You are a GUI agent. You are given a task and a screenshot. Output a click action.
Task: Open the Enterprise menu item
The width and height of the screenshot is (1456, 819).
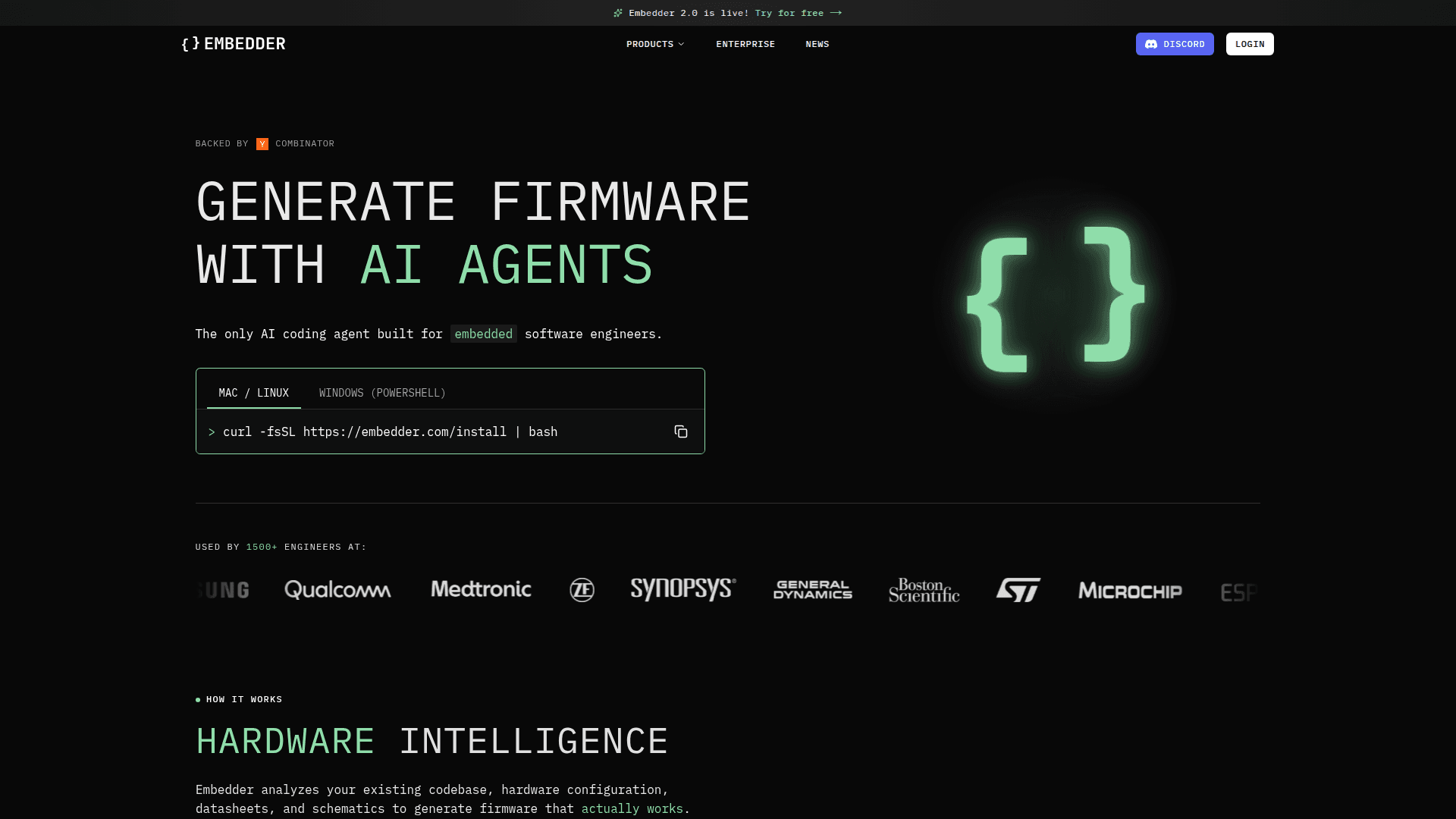745,44
